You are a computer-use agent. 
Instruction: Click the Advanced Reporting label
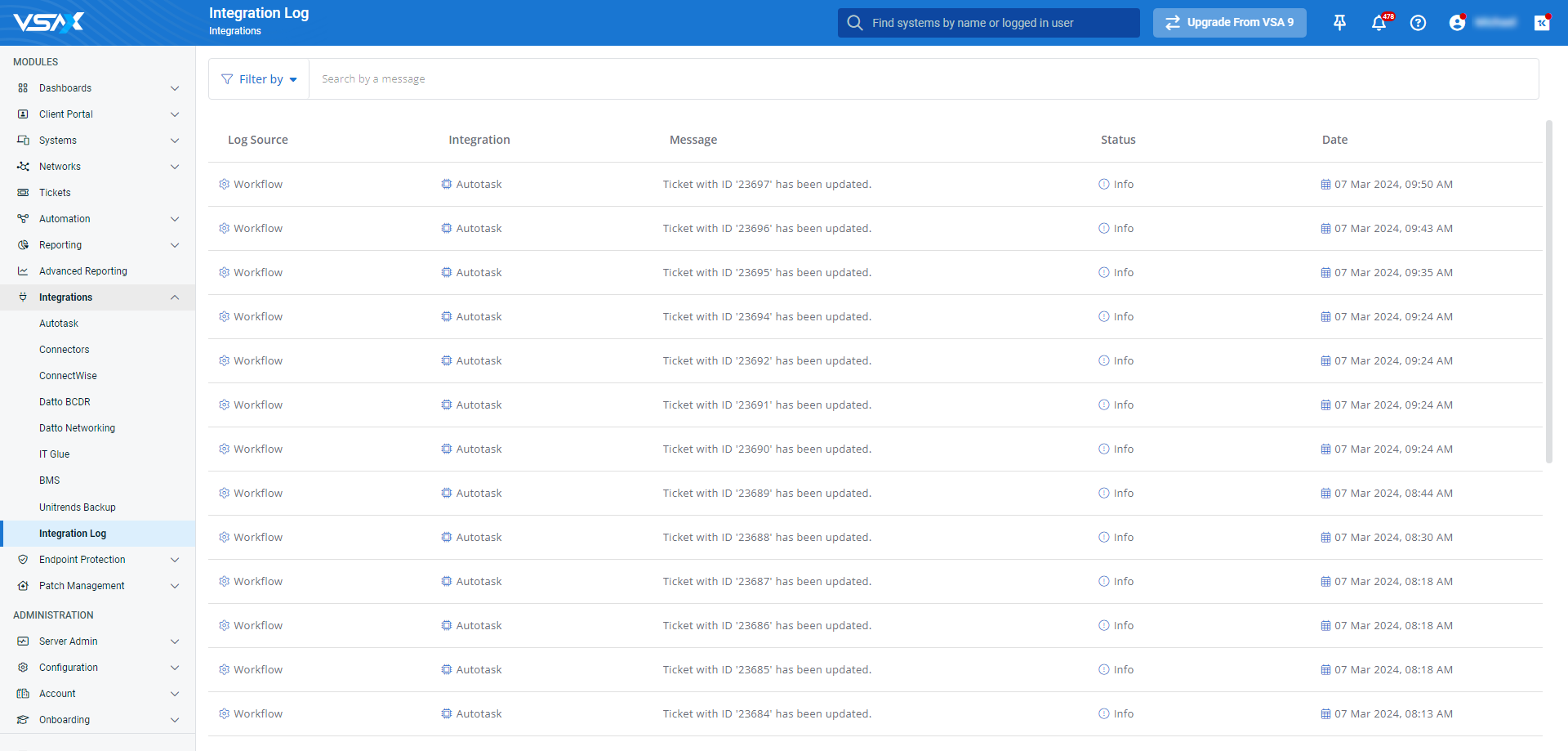[83, 271]
